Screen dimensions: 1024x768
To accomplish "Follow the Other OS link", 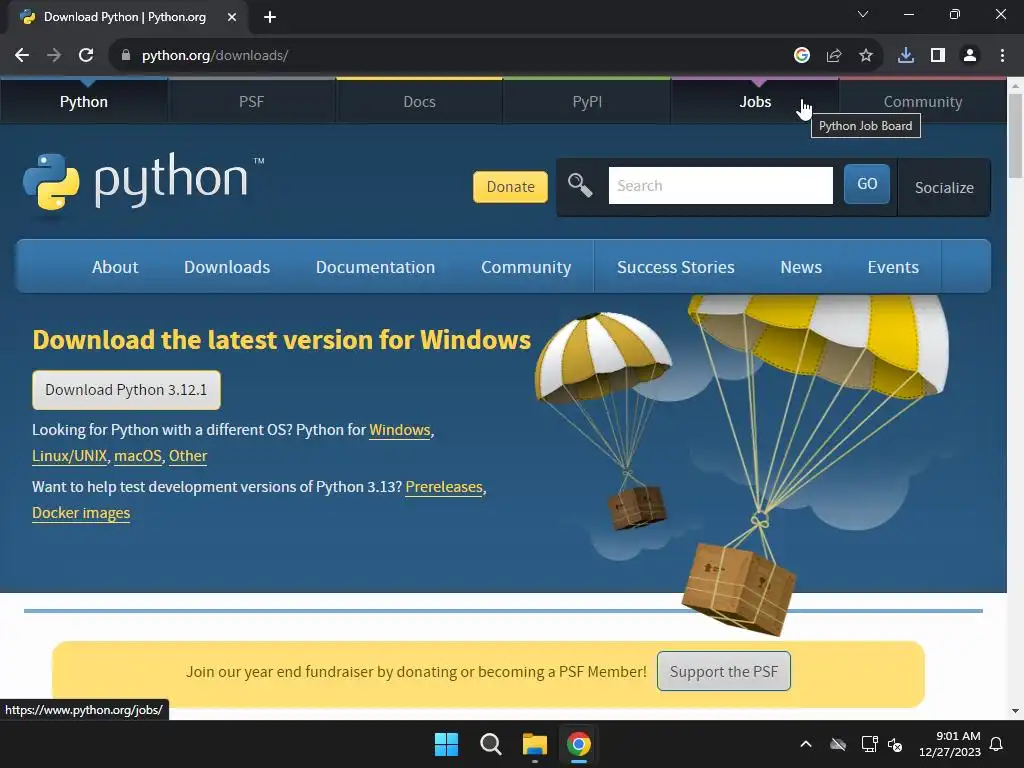I will pos(188,456).
